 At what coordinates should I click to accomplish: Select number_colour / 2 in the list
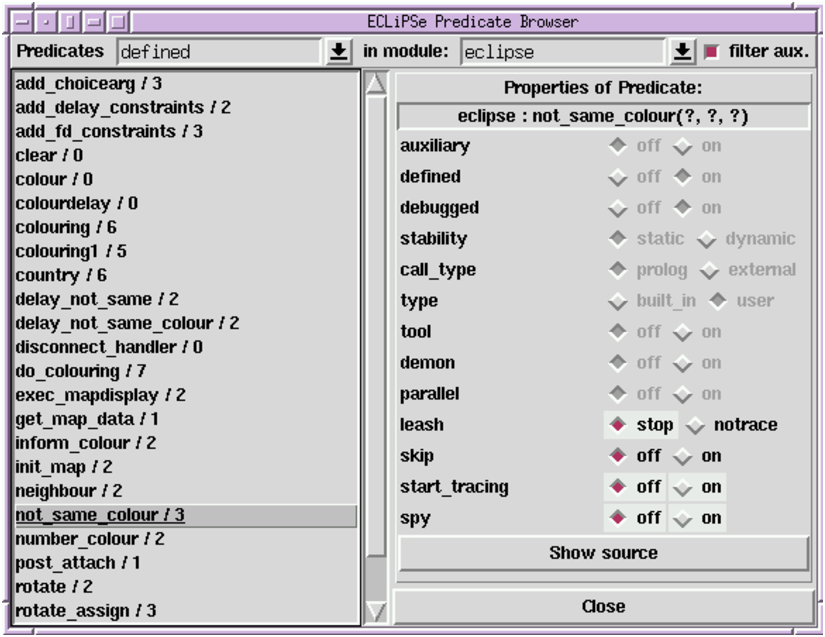point(90,539)
